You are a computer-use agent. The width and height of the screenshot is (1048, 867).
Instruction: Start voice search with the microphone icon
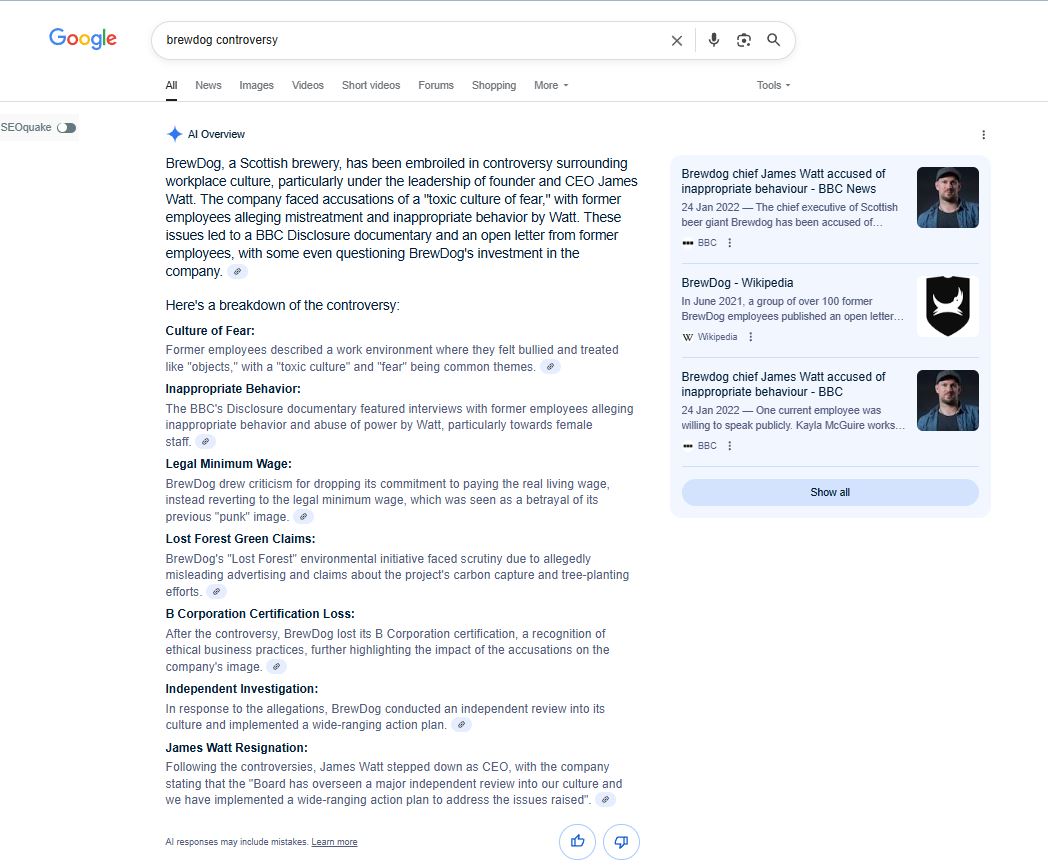pyautogui.click(x=714, y=40)
